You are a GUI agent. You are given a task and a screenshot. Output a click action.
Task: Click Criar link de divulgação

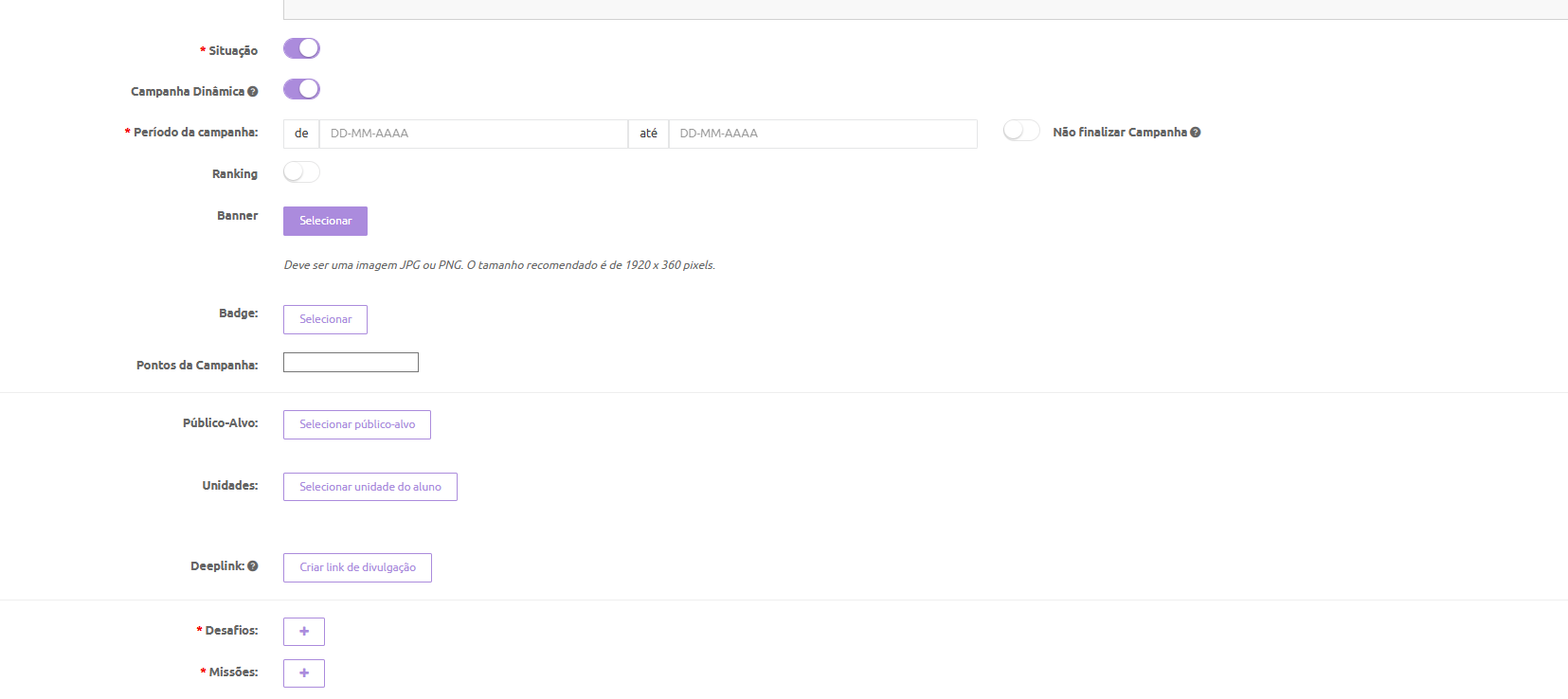[357, 567]
